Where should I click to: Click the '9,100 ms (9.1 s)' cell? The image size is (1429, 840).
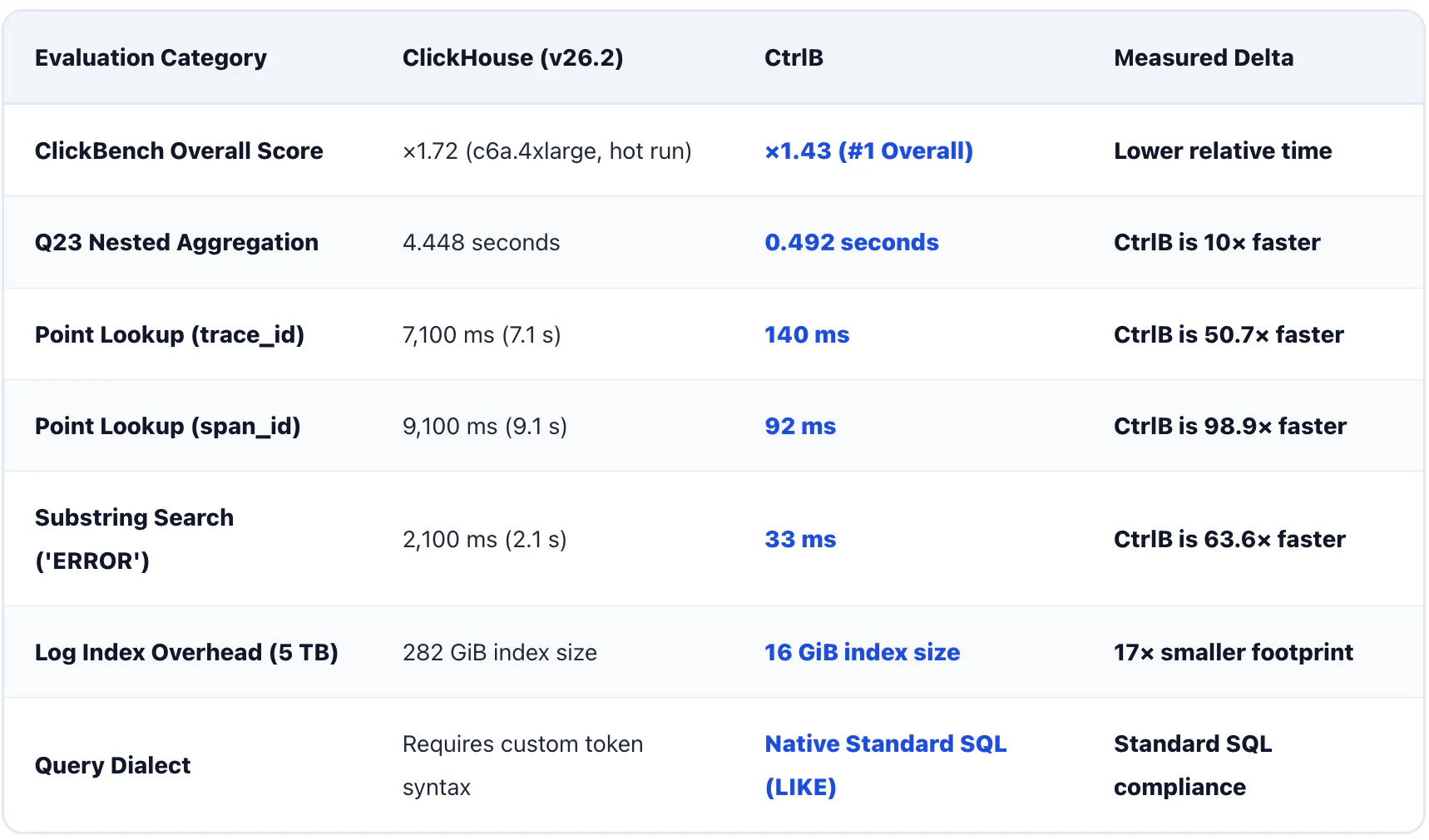[x=485, y=426]
